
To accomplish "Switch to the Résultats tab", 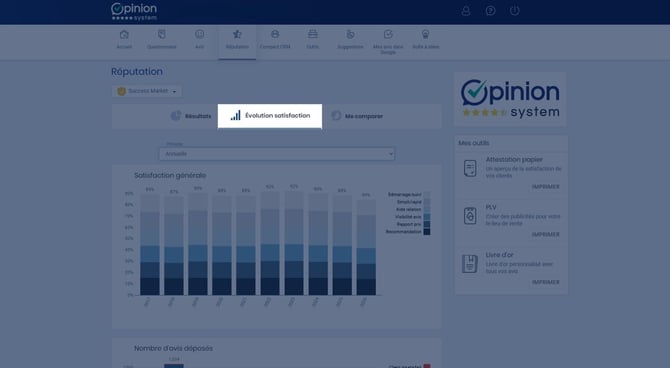I will point(191,116).
